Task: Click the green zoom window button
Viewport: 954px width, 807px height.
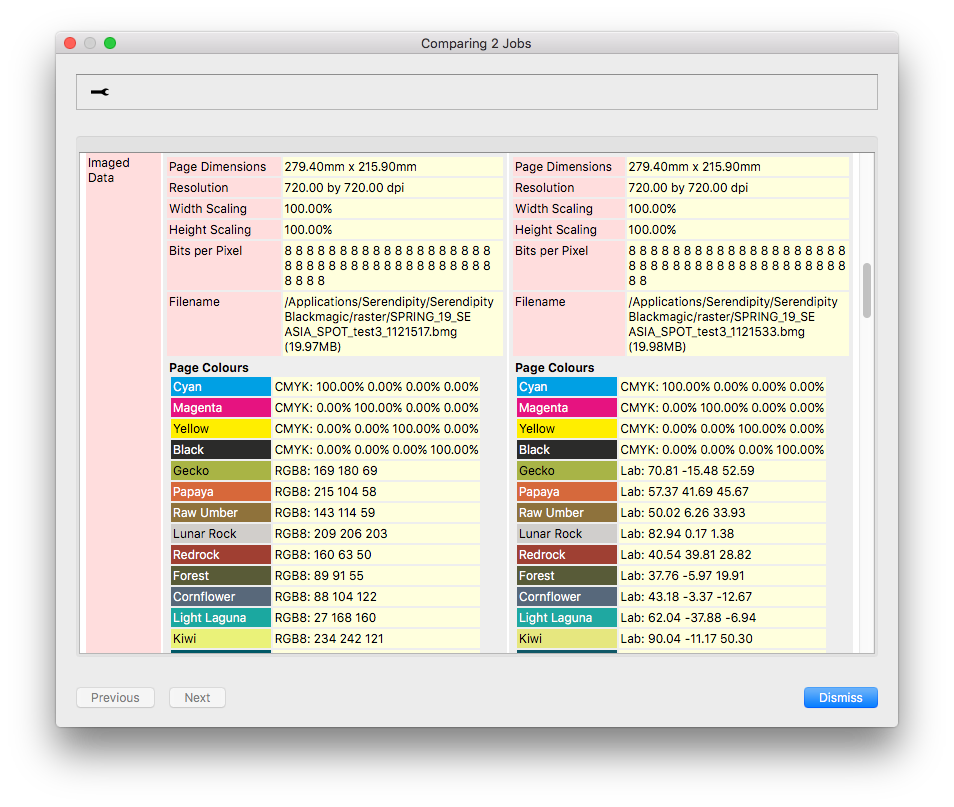Action: 110,43
